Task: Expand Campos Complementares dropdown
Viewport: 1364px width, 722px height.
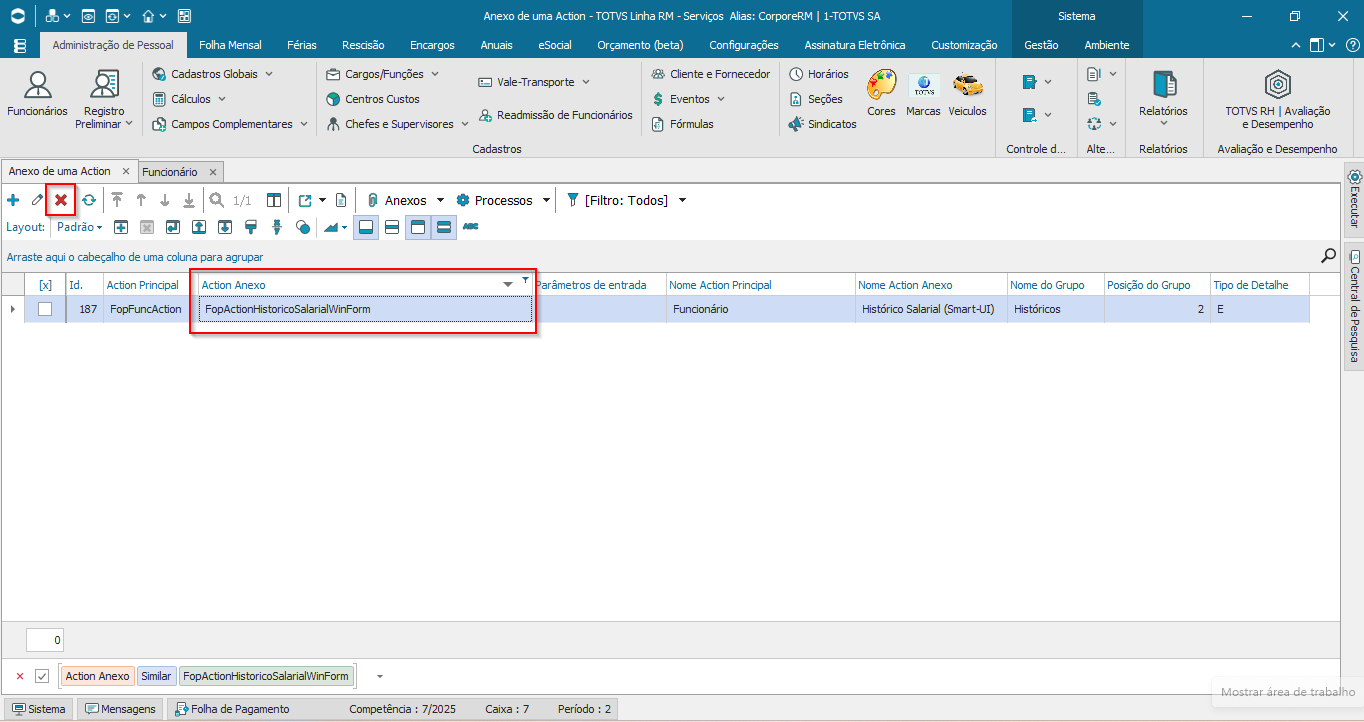Action: click(303, 124)
